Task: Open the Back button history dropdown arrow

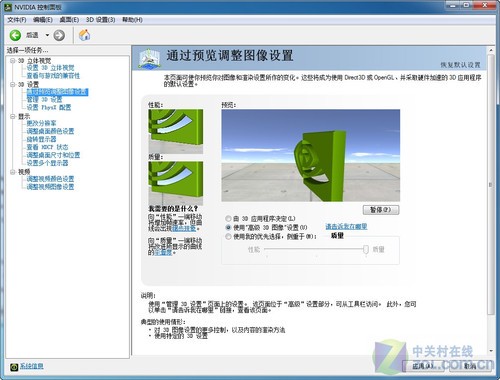Action: 47,35
